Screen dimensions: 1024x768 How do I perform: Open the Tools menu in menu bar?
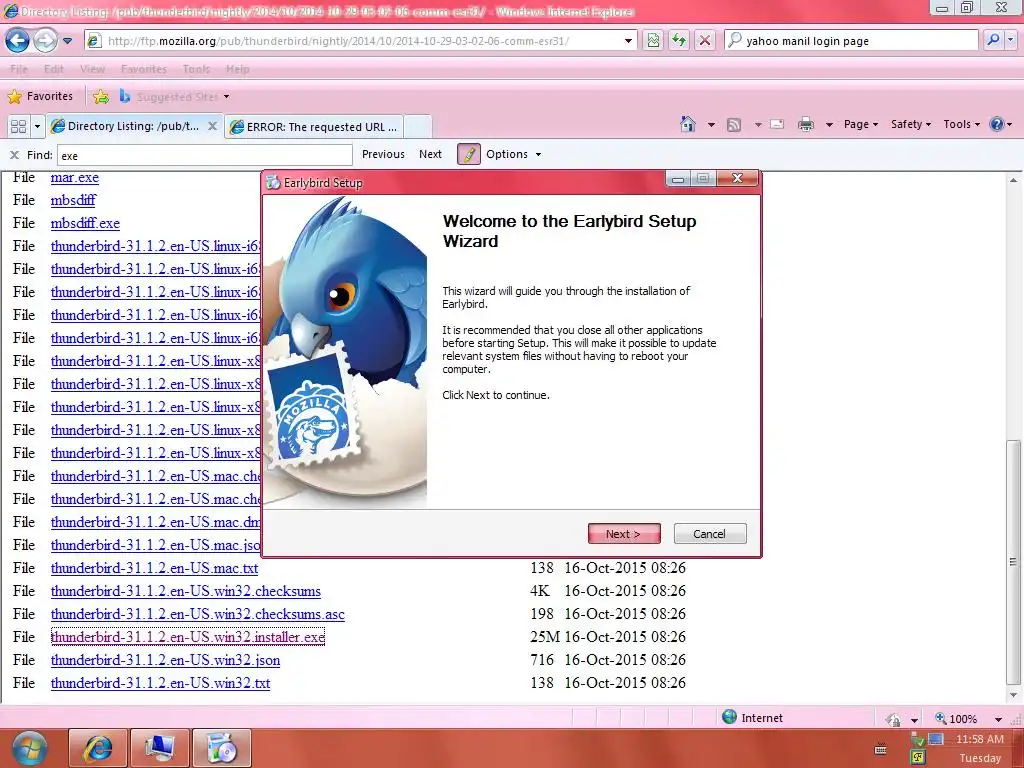click(197, 69)
